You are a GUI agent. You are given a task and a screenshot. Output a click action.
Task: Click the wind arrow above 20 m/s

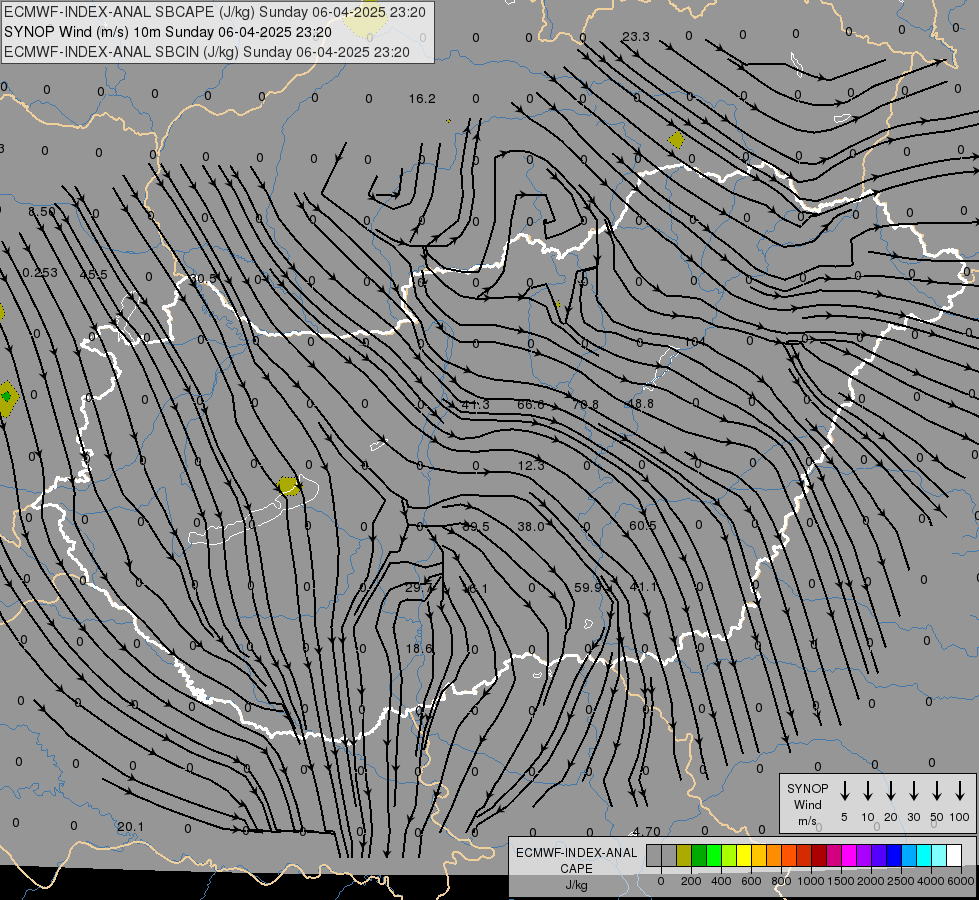(890, 791)
